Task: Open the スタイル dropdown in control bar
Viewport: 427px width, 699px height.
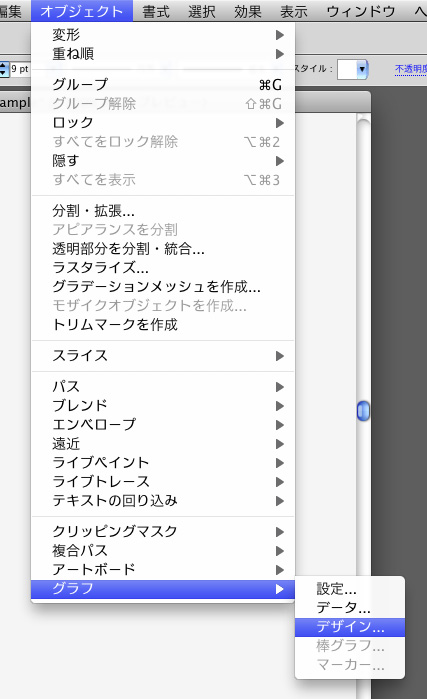Action: click(x=353, y=69)
